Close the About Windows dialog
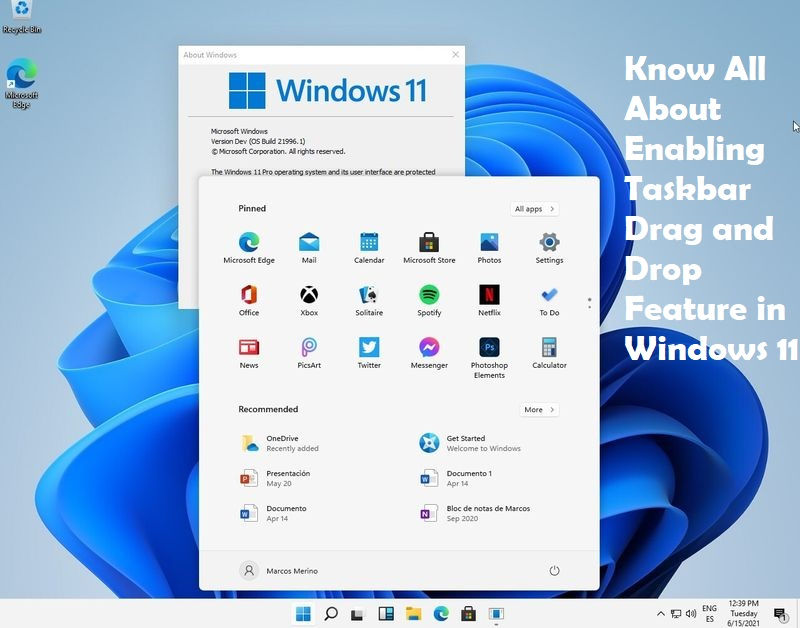Screen dimensions: 800x628 click(456, 55)
